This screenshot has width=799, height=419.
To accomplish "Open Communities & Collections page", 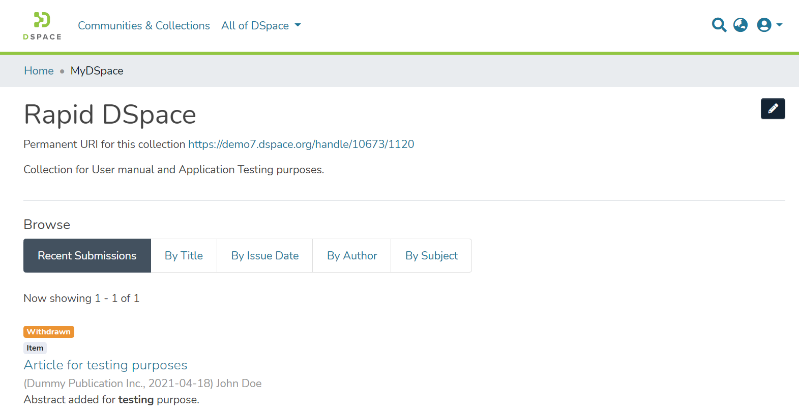I will coord(144,25).
